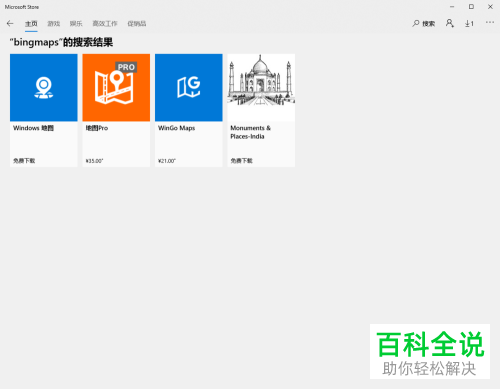The width and height of the screenshot is (500, 389).
Task: Open the Monuments & Places-India tile image
Action: click(261, 88)
